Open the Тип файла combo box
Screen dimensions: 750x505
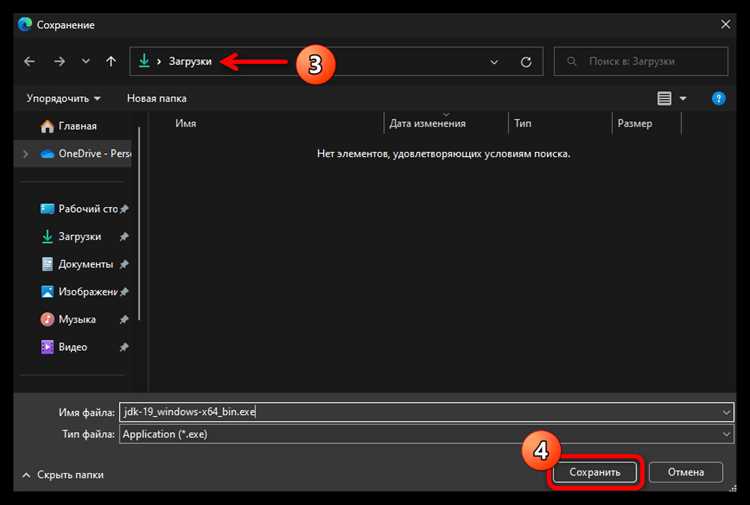(x=427, y=434)
